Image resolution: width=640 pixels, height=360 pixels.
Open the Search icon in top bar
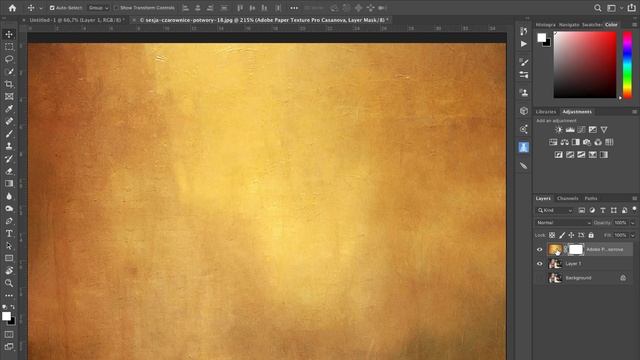point(598,8)
